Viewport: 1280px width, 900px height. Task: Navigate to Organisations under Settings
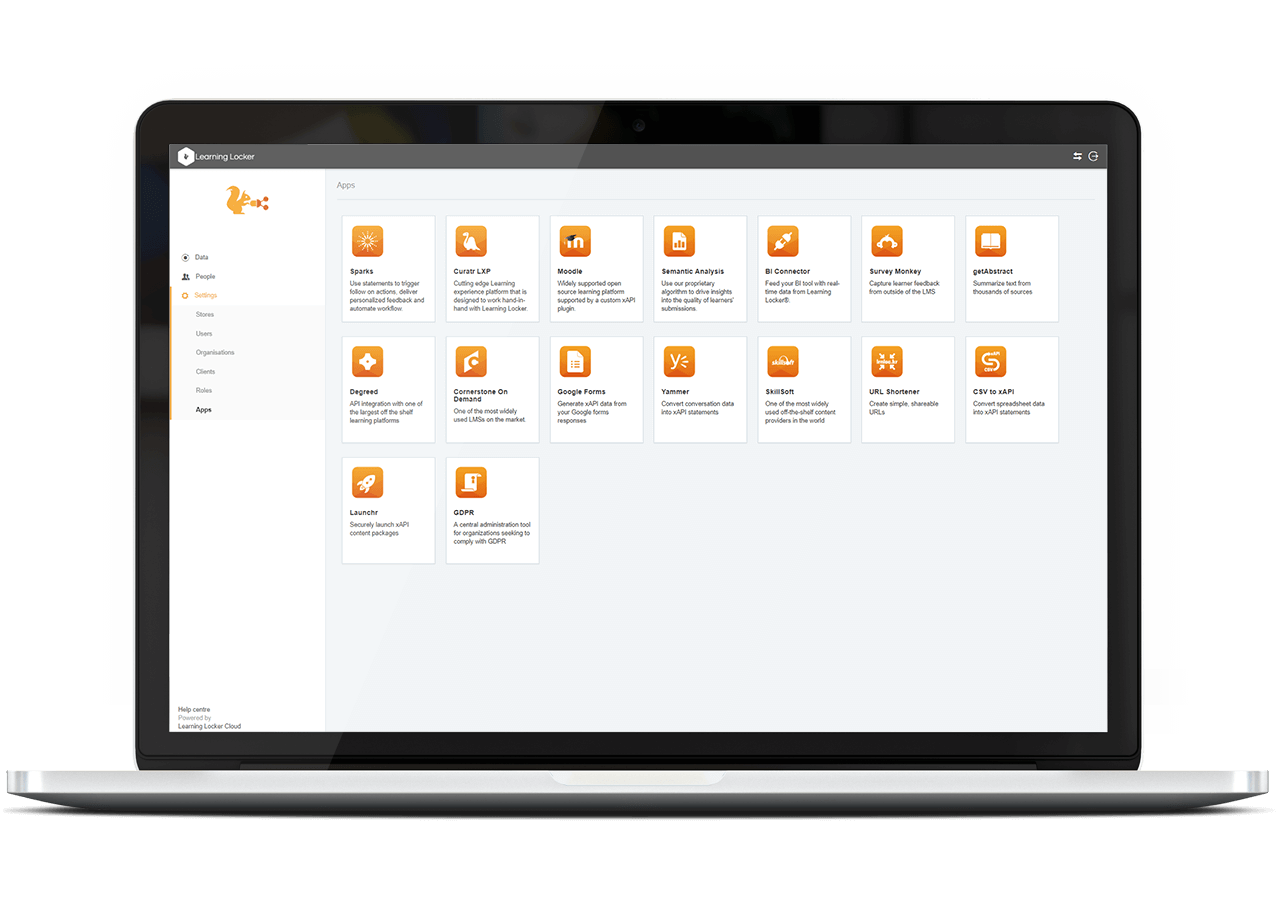click(215, 353)
